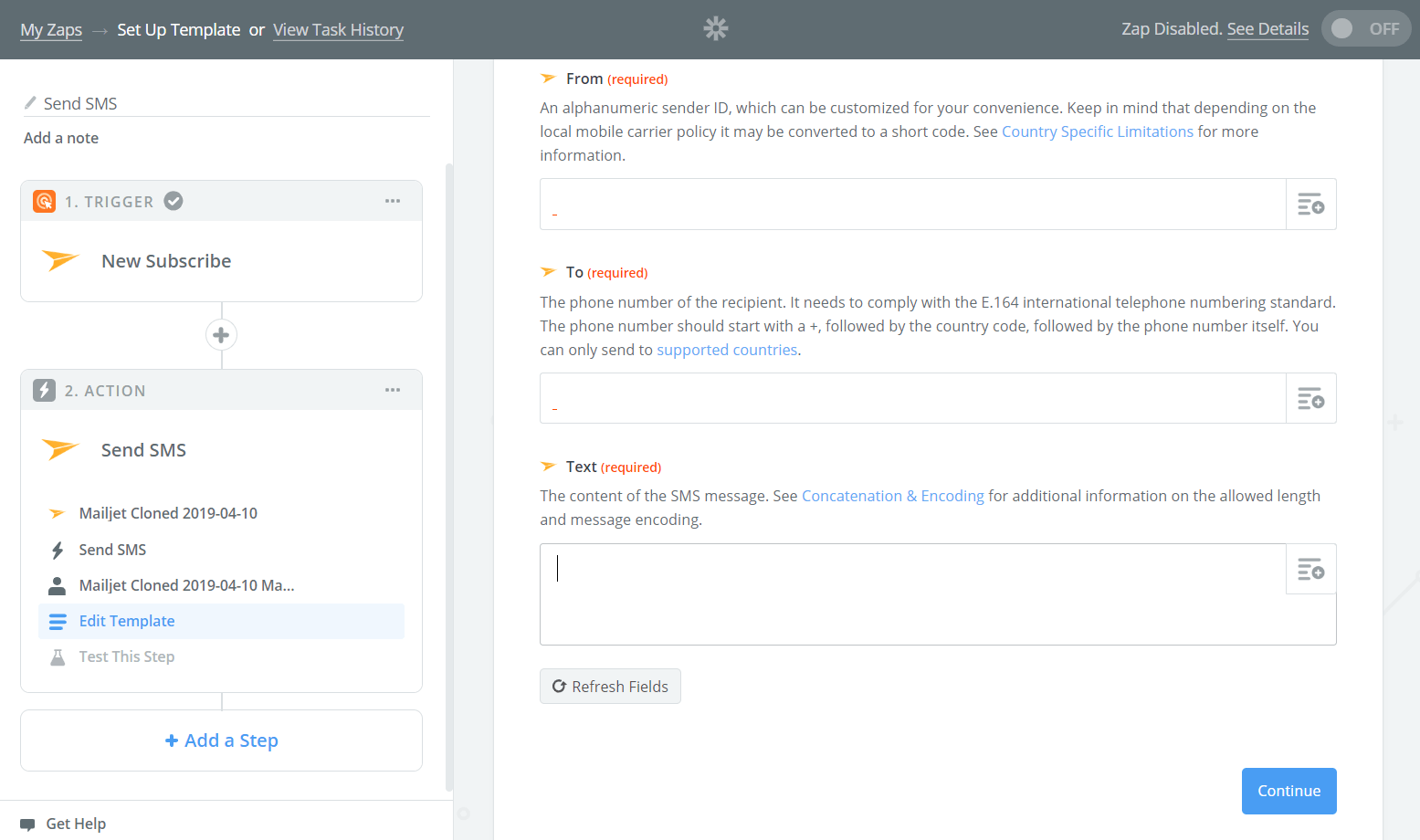Insert a field into the To input

(1311, 398)
